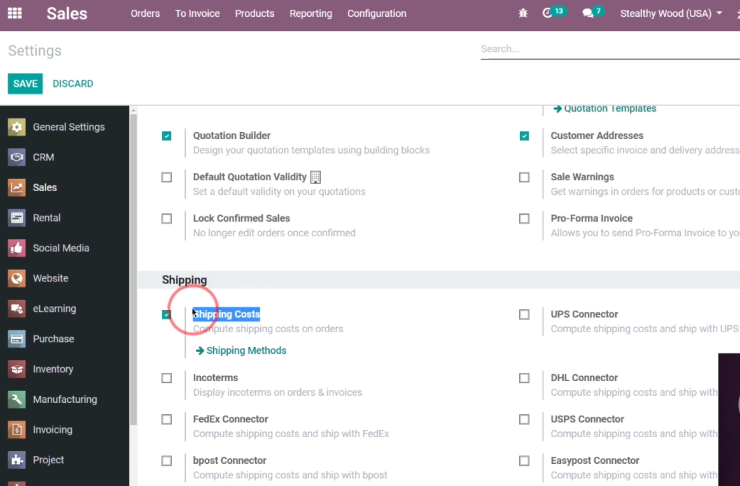Open the Orders menu
Viewport: 740px width, 486px height.
145,13
